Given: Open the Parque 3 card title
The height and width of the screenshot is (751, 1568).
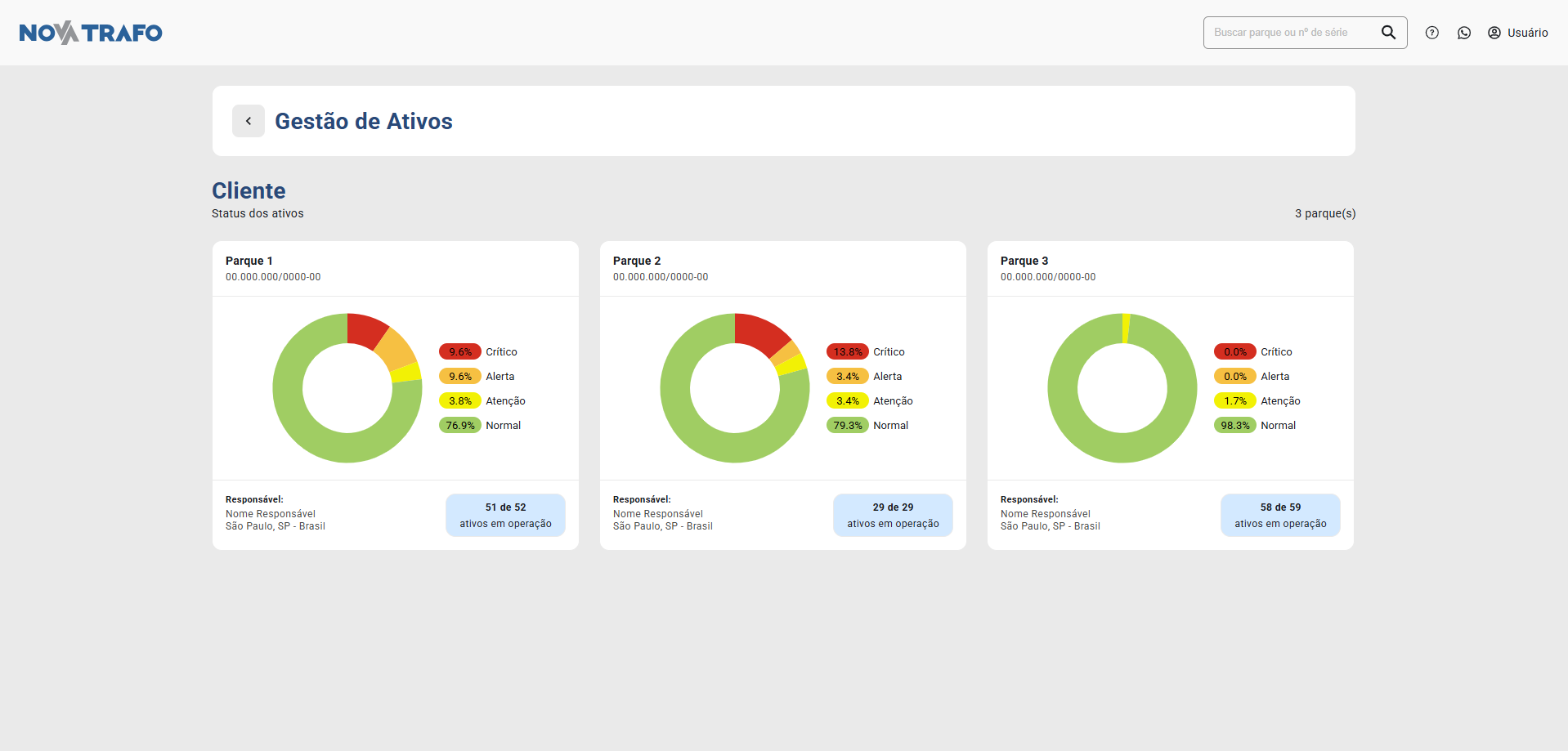Looking at the screenshot, I should click(x=1024, y=261).
